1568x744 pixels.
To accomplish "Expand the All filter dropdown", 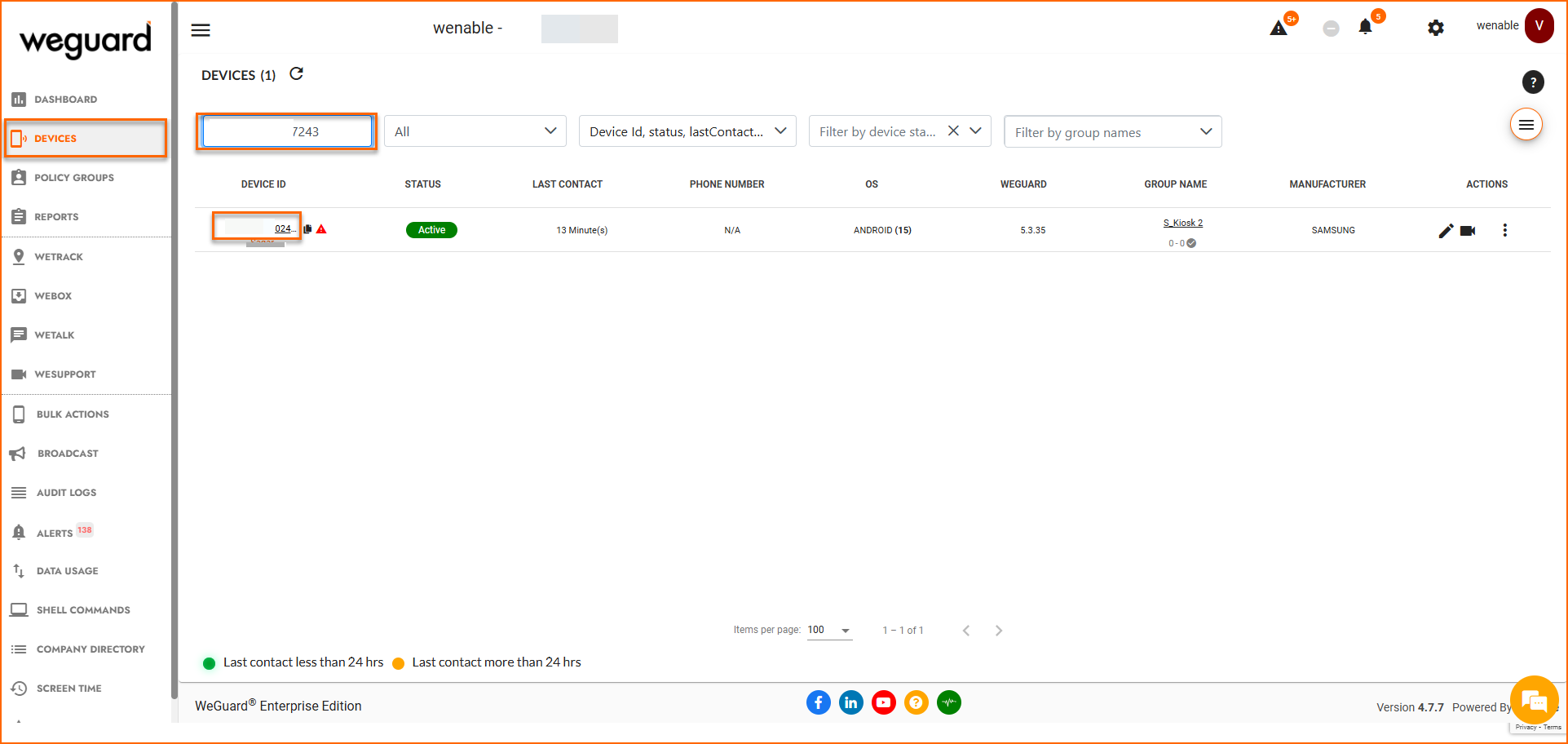I will tap(475, 131).
